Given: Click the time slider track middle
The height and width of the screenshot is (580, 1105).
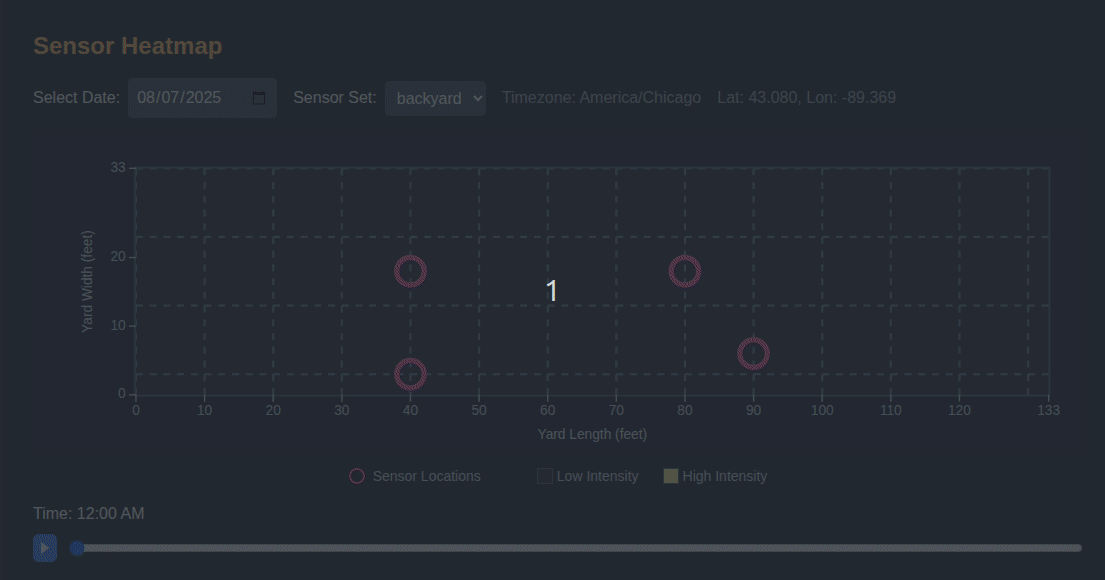Looking at the screenshot, I should (x=578, y=548).
